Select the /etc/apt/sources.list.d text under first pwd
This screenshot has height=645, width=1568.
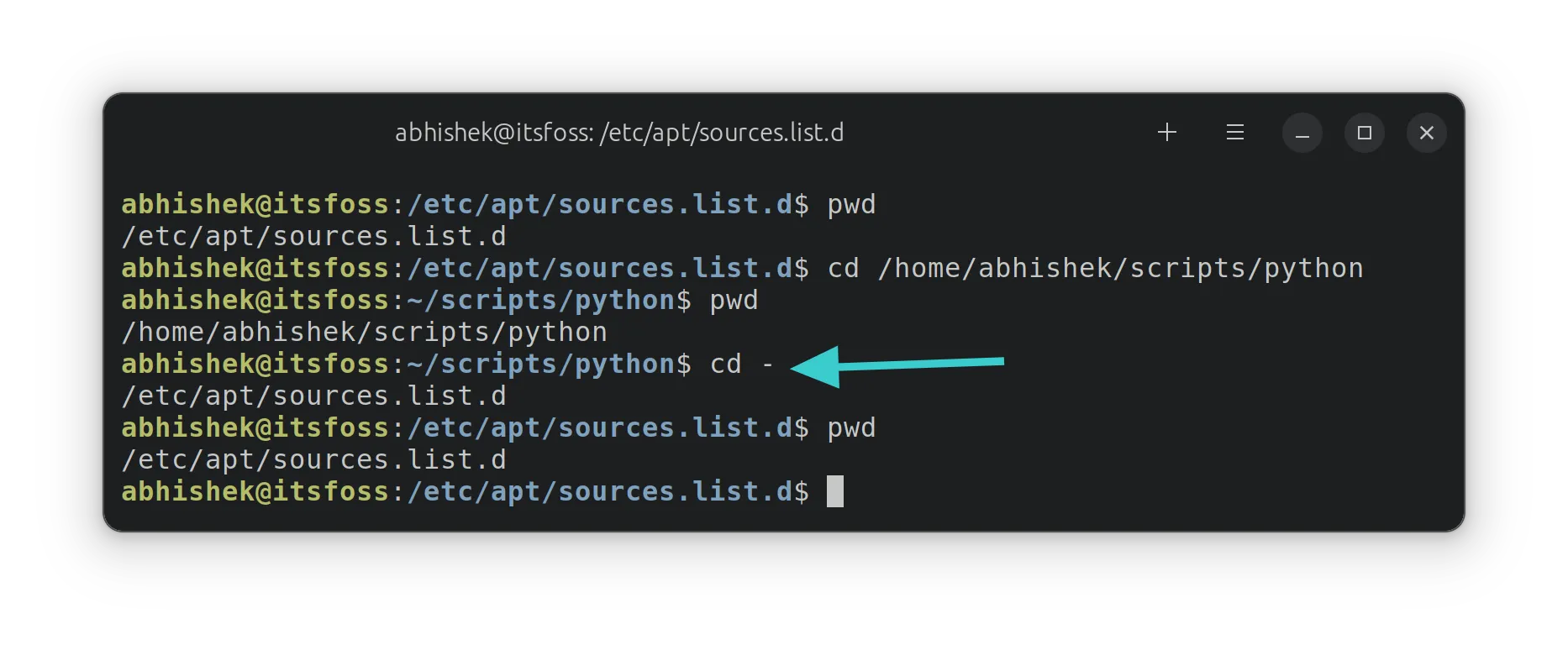click(x=313, y=235)
